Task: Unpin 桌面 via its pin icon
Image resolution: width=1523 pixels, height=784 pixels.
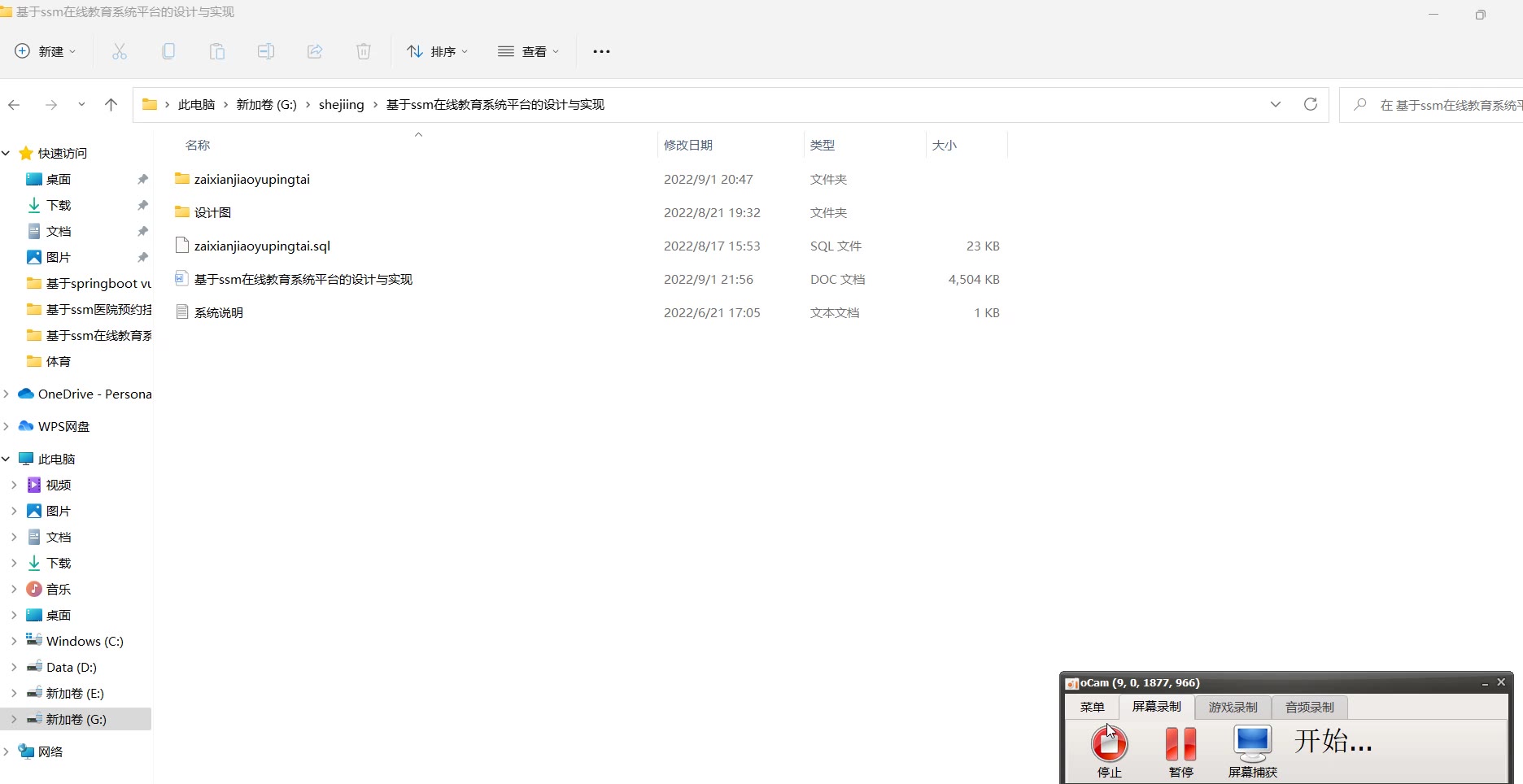Action: coord(142,179)
